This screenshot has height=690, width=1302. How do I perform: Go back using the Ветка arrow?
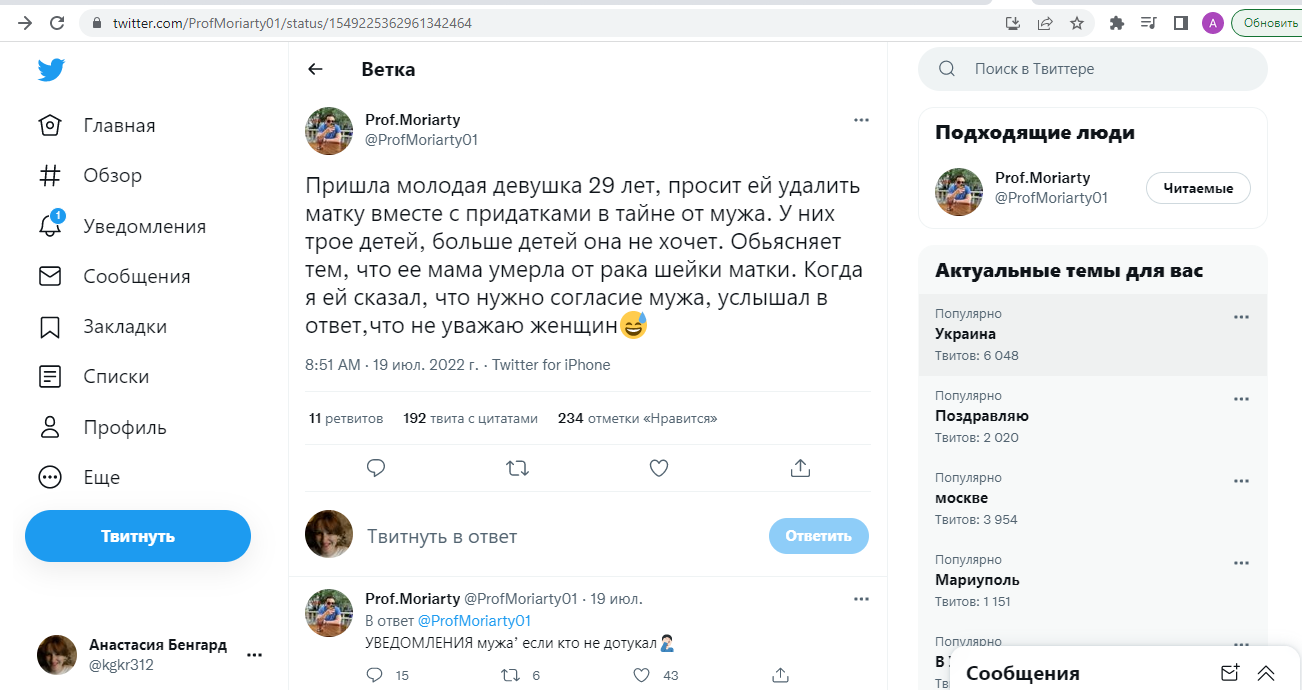[315, 69]
